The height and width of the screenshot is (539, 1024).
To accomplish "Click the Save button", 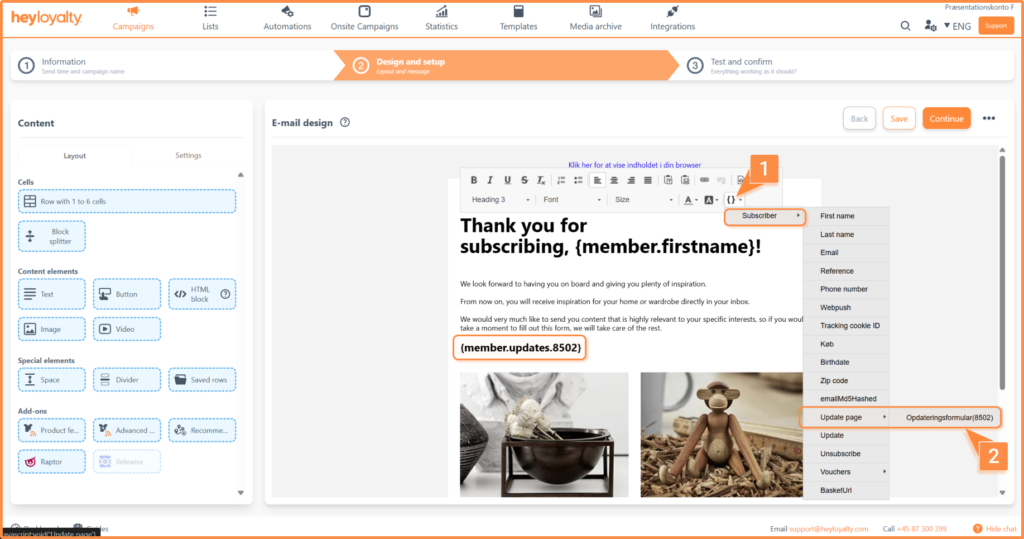I will coord(899,118).
